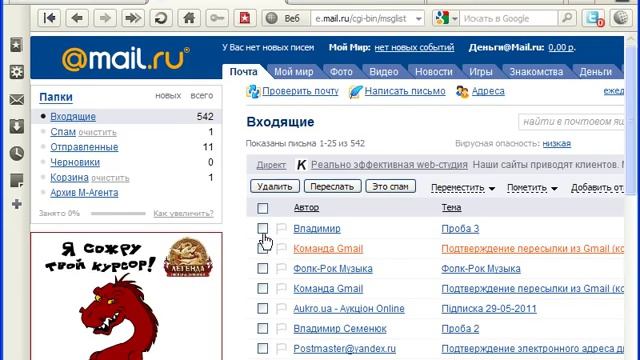Click the Адреса contacts icon

462,91
